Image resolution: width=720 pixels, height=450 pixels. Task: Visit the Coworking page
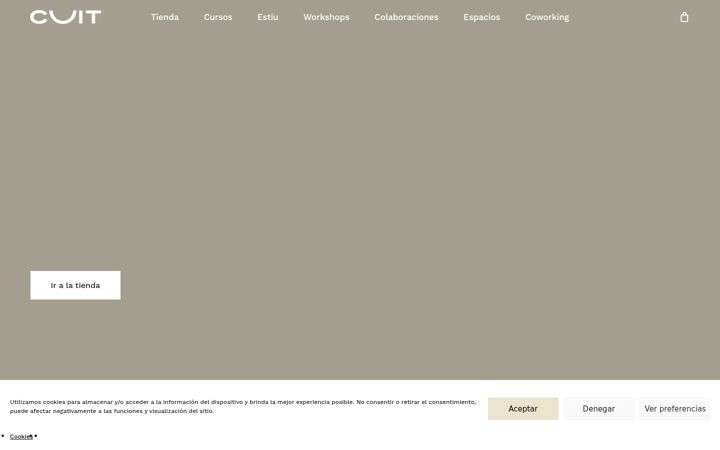click(547, 17)
